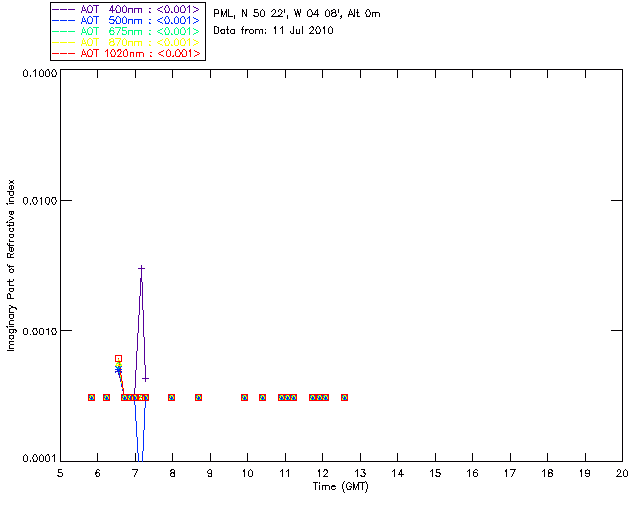640x512 pixels.
Task: Click the 'Imaginary Part of Refractive index' axis label
Action: click(11, 265)
